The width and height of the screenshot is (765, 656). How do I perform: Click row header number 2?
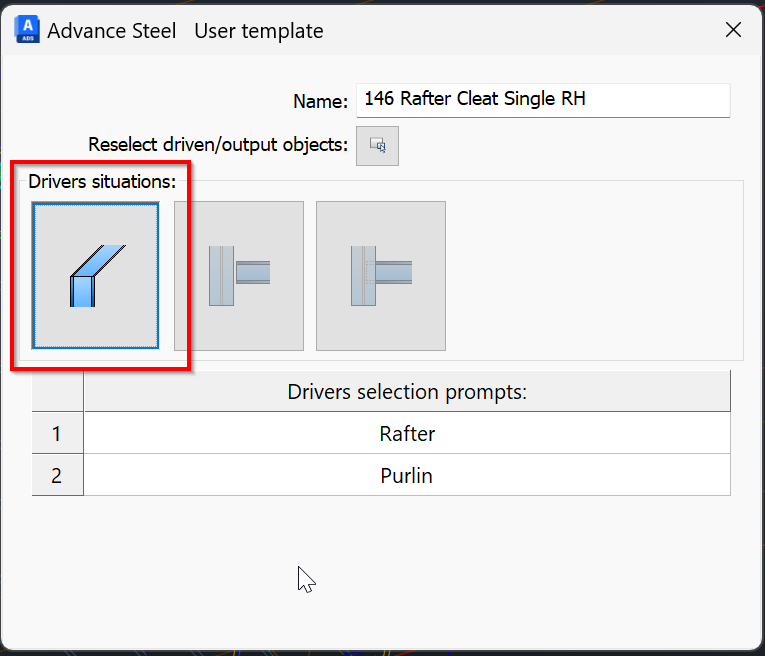[x=57, y=475]
